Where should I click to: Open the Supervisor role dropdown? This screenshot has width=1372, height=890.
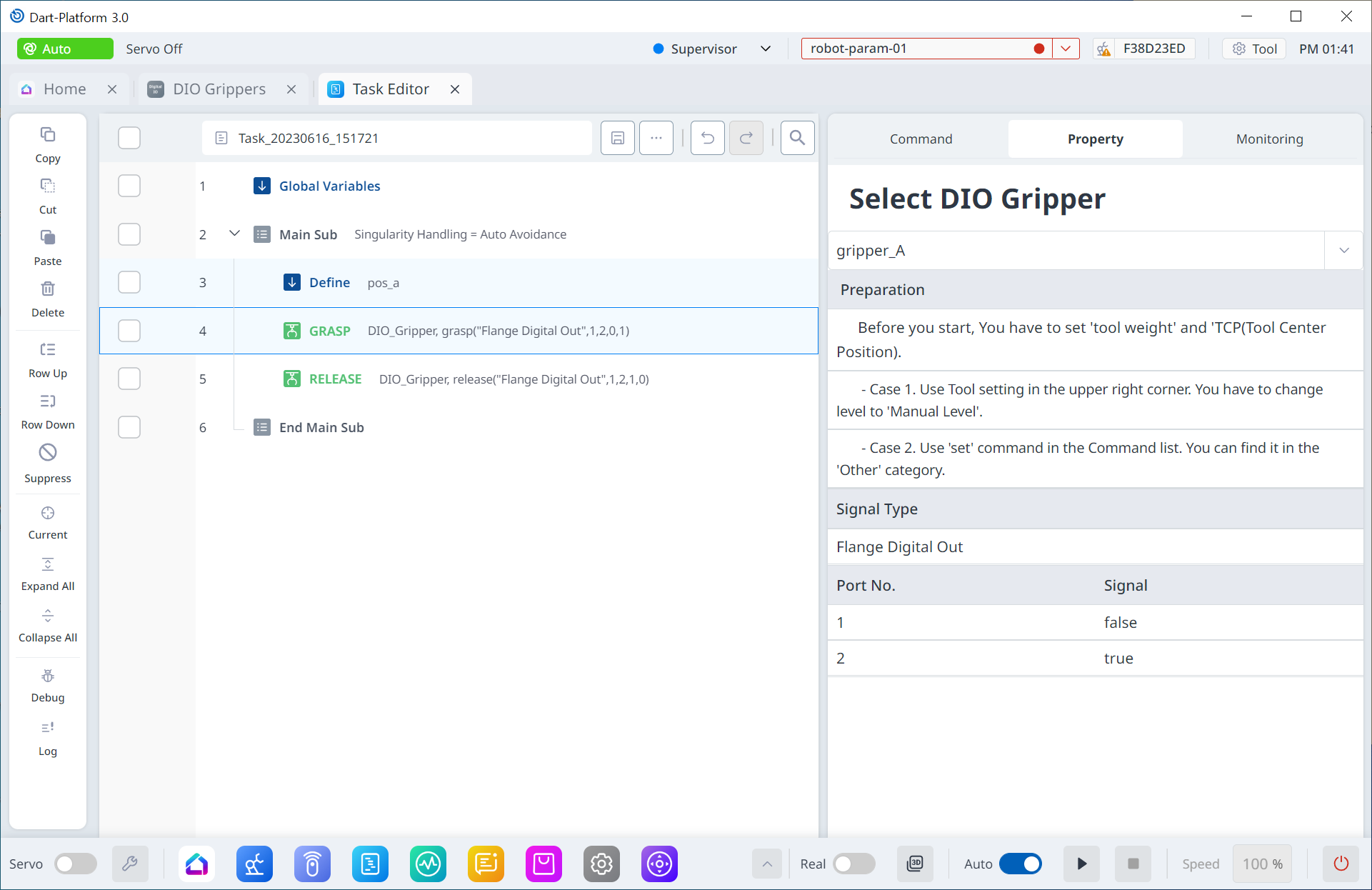765,49
